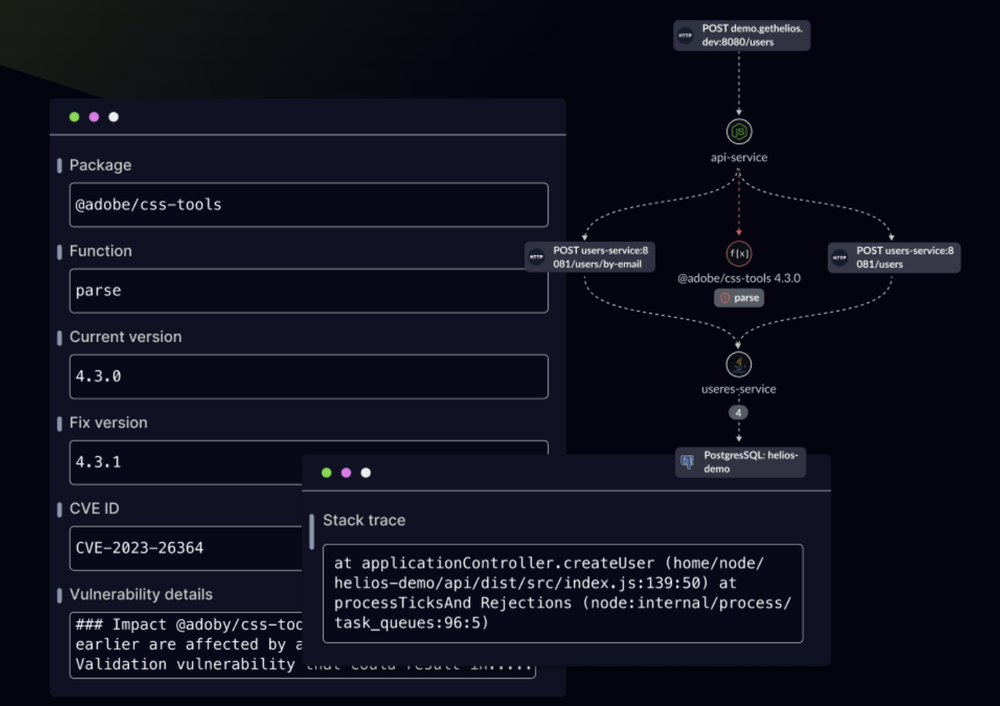Click the @adobe/css-tools 4.3.0 label
Screen dimensions: 1000x706
(739, 278)
